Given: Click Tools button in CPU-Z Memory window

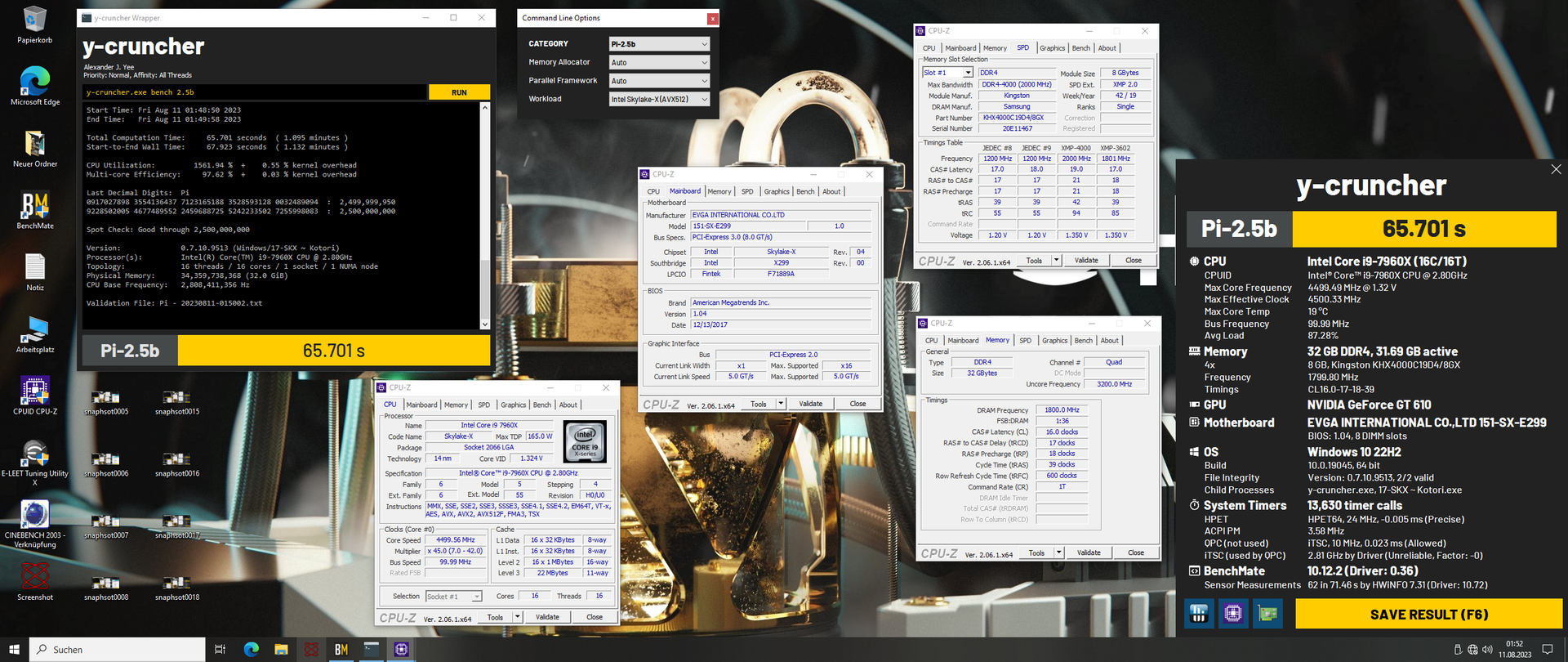Looking at the screenshot, I should [1036, 552].
